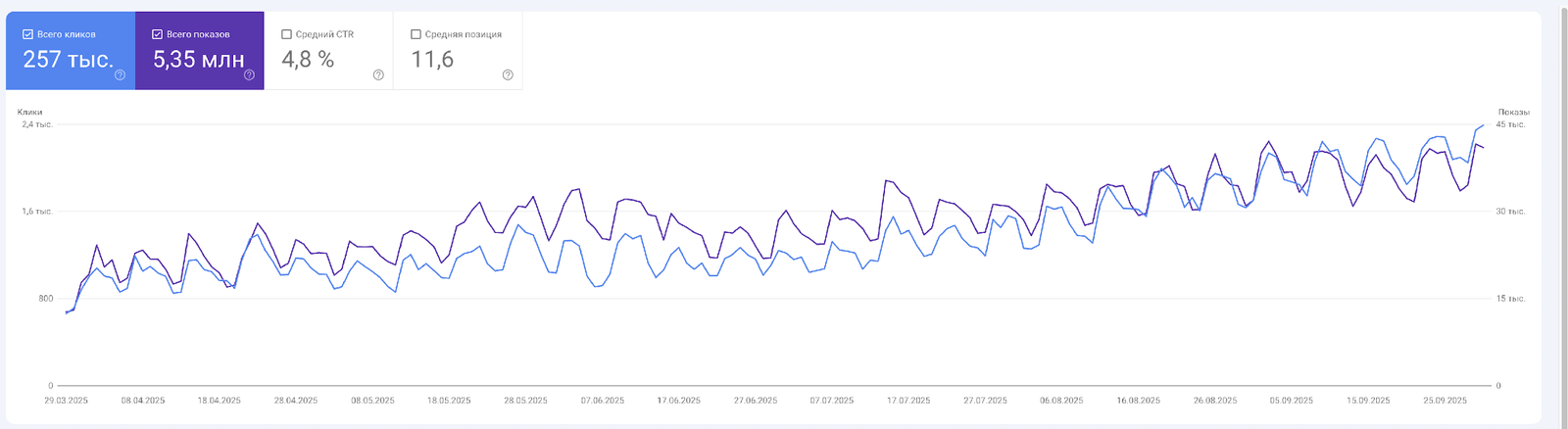Click the date label 08.04.2025

point(143,401)
